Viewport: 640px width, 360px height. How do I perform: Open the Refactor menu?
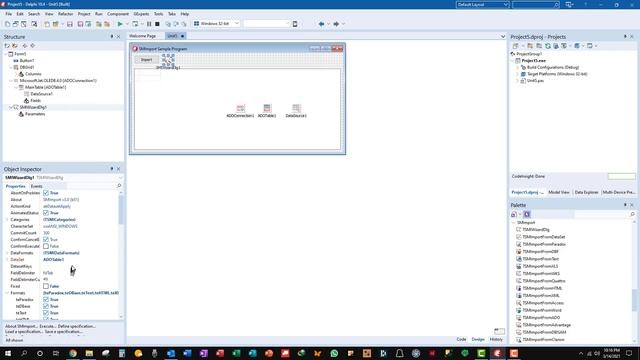point(65,14)
